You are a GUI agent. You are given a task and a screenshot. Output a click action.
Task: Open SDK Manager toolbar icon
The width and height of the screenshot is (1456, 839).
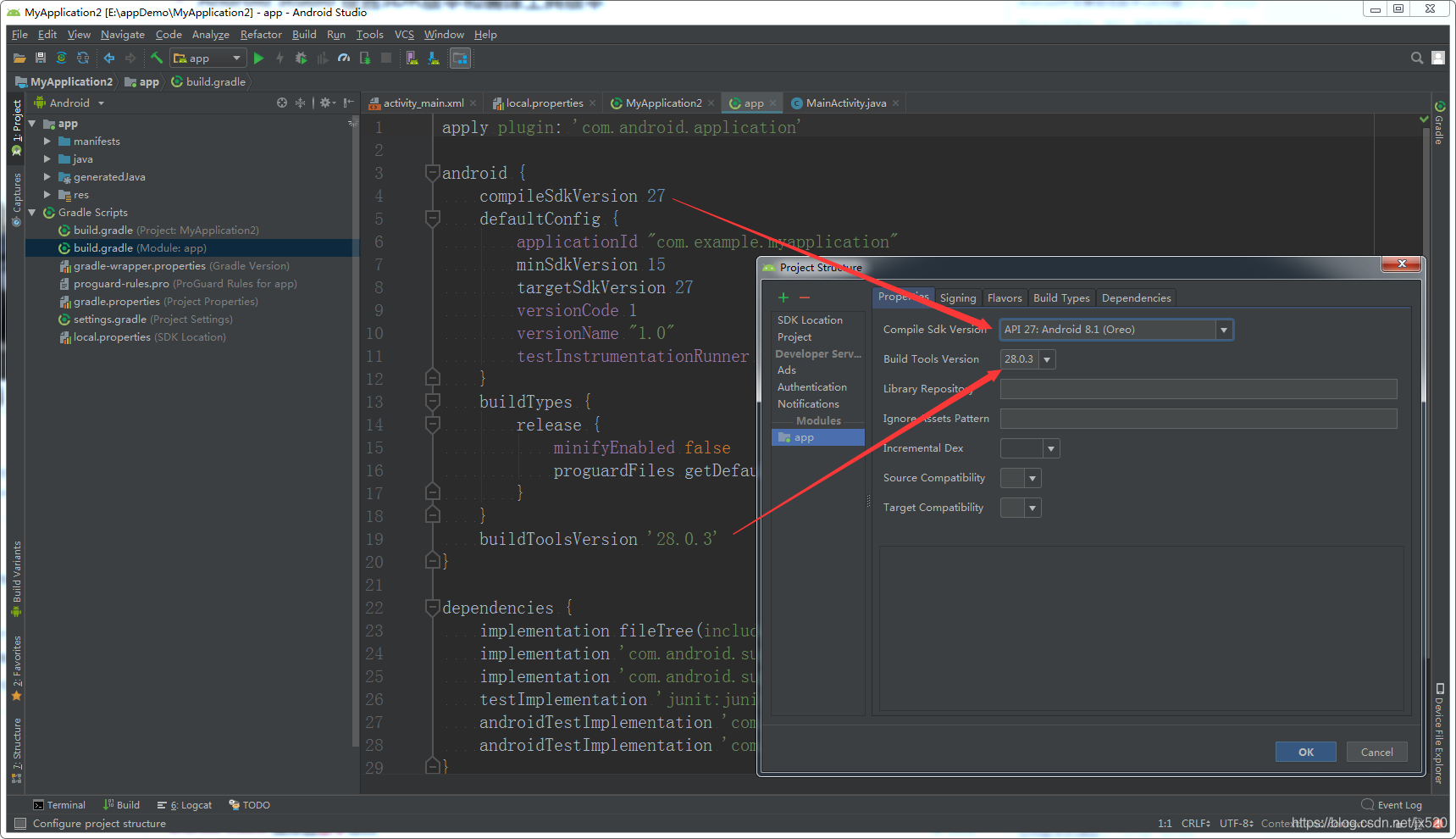point(434,58)
